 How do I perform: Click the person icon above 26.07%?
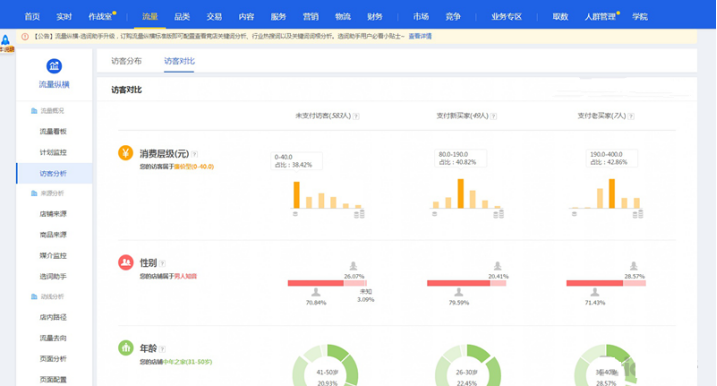coord(353,266)
